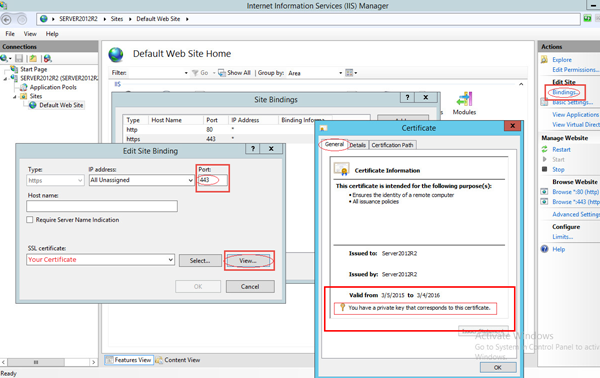Open the File menu
This screenshot has height=378, width=600.
point(10,34)
